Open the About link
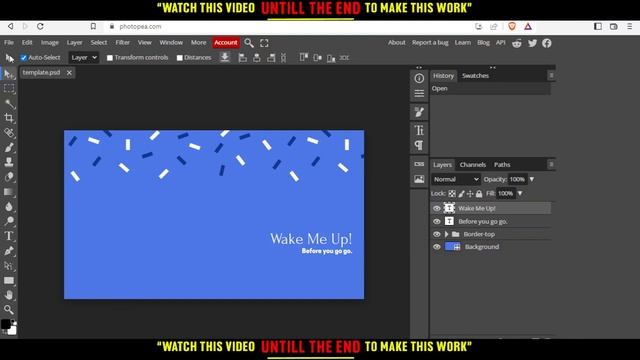This screenshot has height=360, width=640. (397, 42)
